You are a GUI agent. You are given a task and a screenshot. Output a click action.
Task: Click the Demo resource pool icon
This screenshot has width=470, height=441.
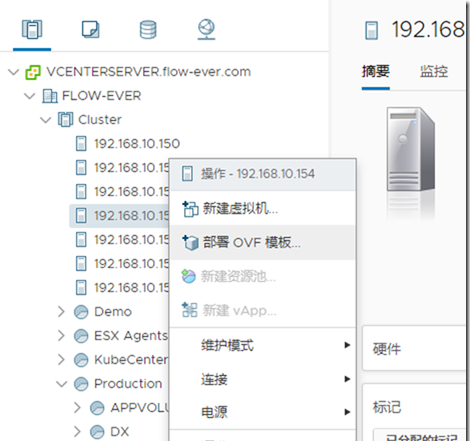click(x=81, y=312)
